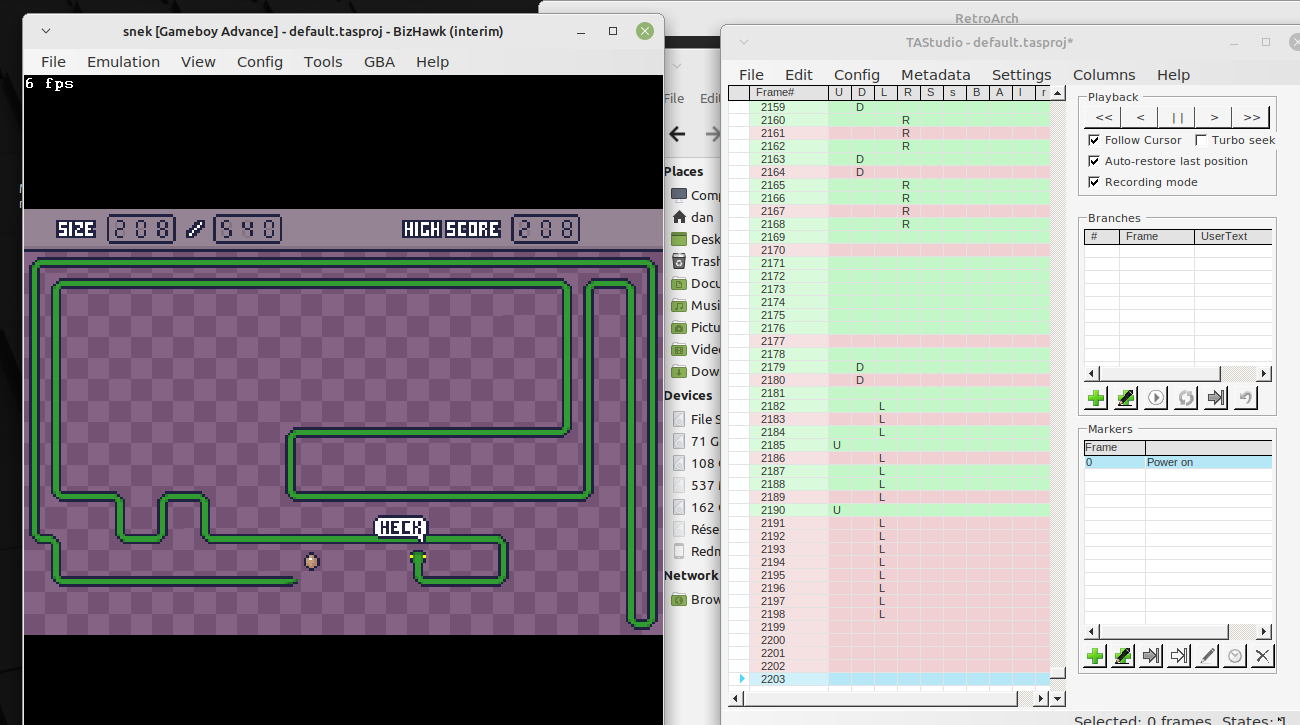This screenshot has height=725, width=1300.
Task: Click the jump to marker icon (filled arrow)
Action: (1152, 656)
